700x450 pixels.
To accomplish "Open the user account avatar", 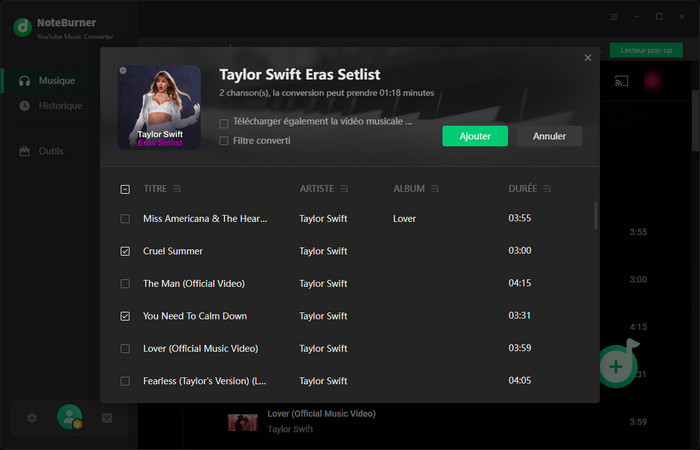I will coord(69,417).
